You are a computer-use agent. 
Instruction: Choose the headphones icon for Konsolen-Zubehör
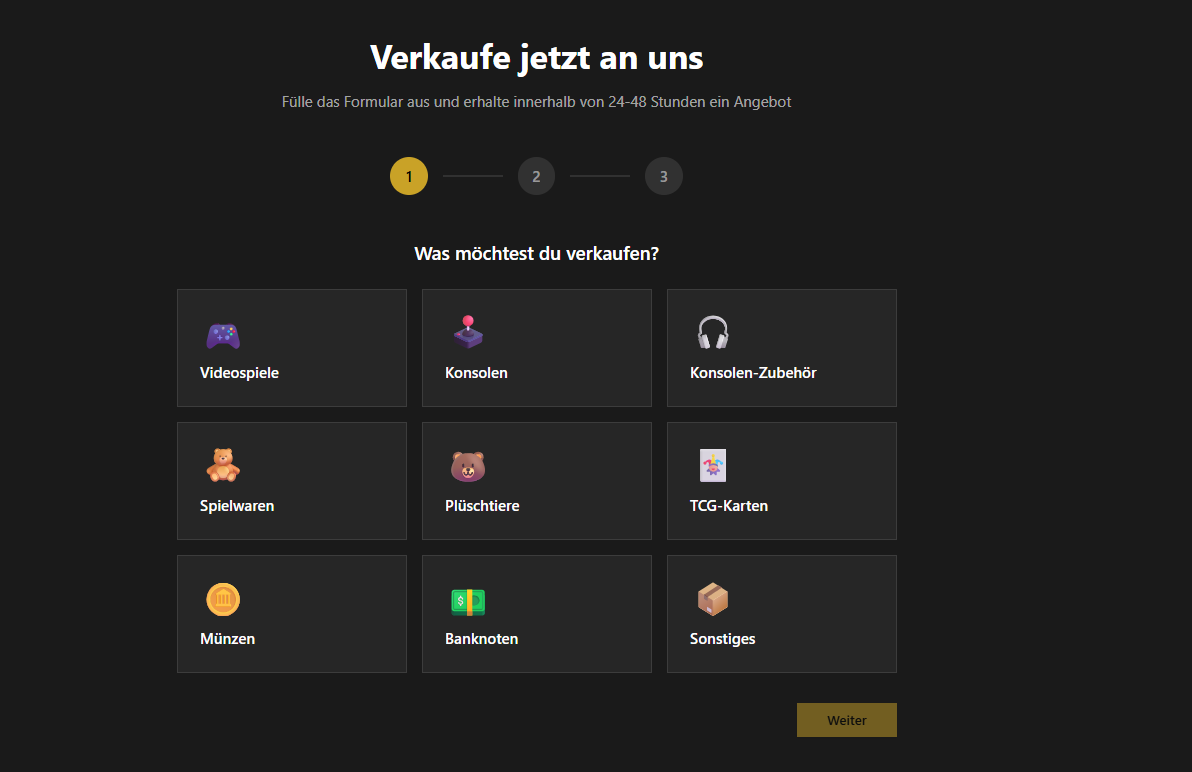point(713,332)
